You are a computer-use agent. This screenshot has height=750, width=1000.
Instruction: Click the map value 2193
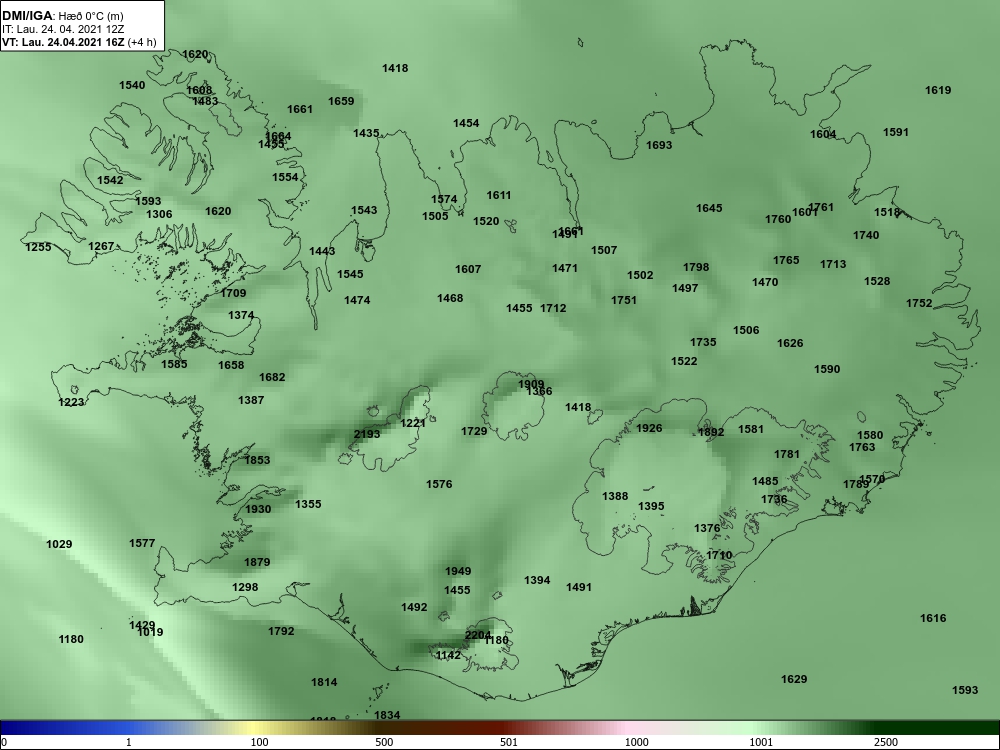(367, 434)
